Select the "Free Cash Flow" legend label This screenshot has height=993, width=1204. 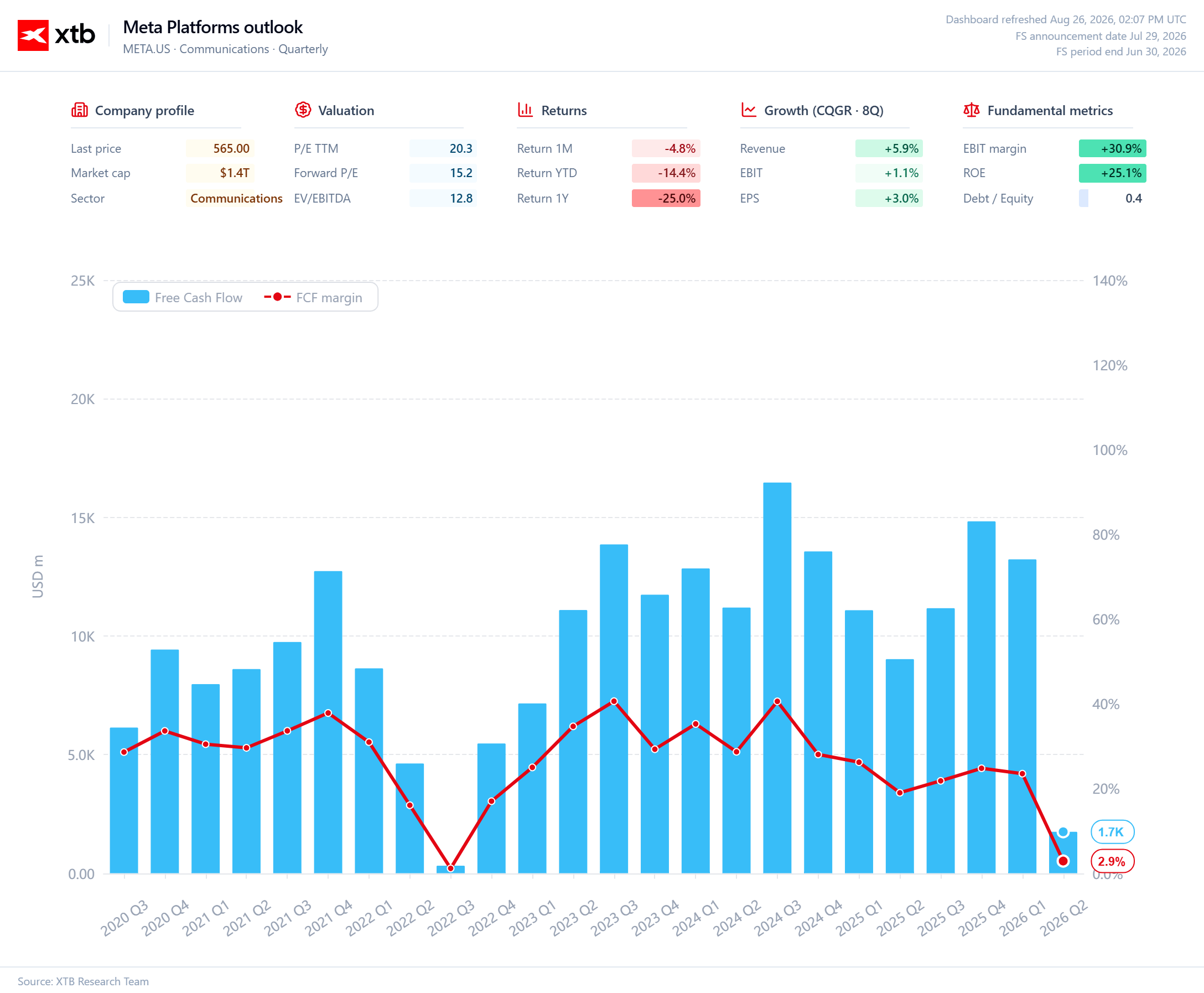(x=199, y=297)
